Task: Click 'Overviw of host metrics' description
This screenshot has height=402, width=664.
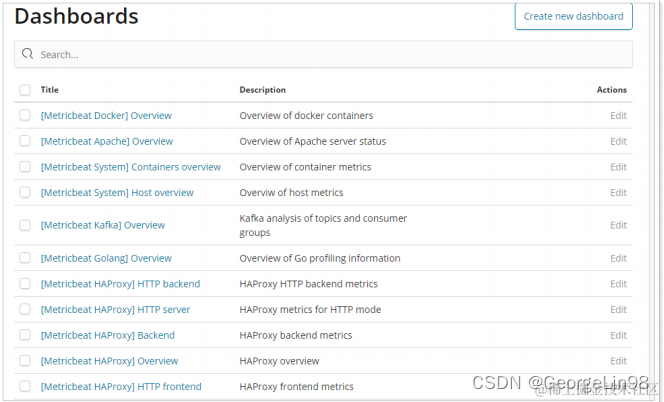Action: (291, 193)
